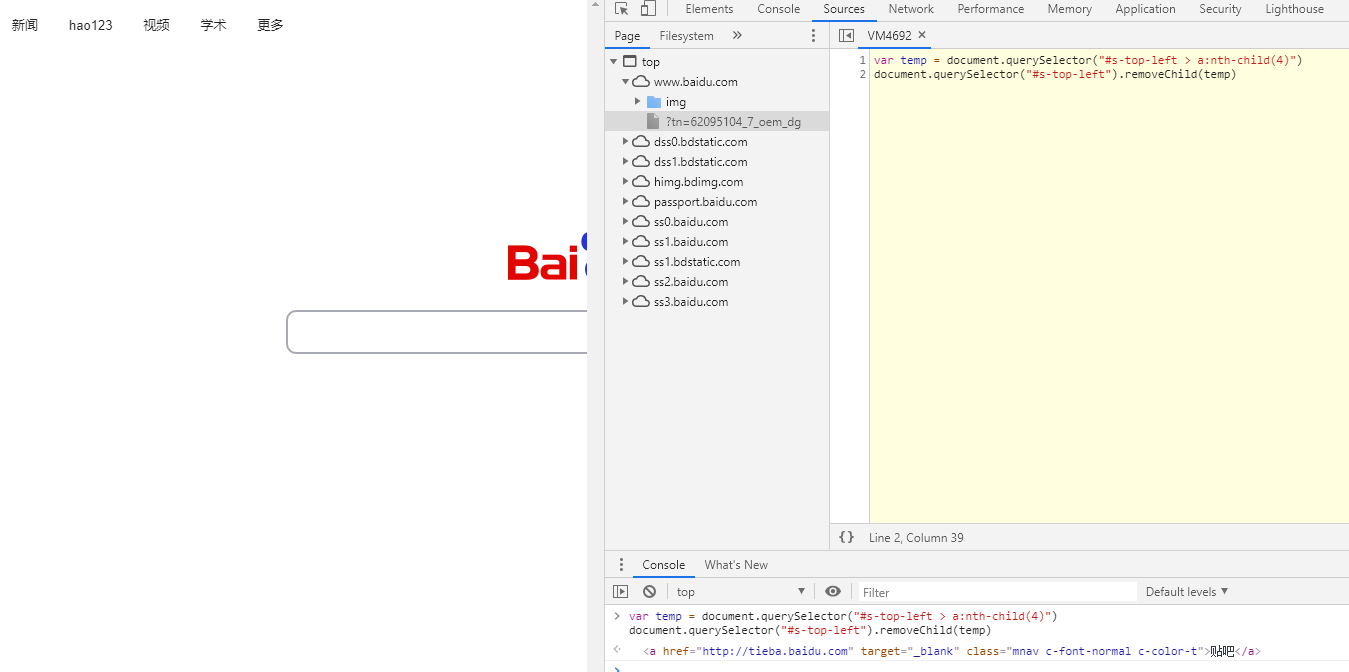Open the Security panel tab
The image size is (1349, 672).
pos(1221,9)
